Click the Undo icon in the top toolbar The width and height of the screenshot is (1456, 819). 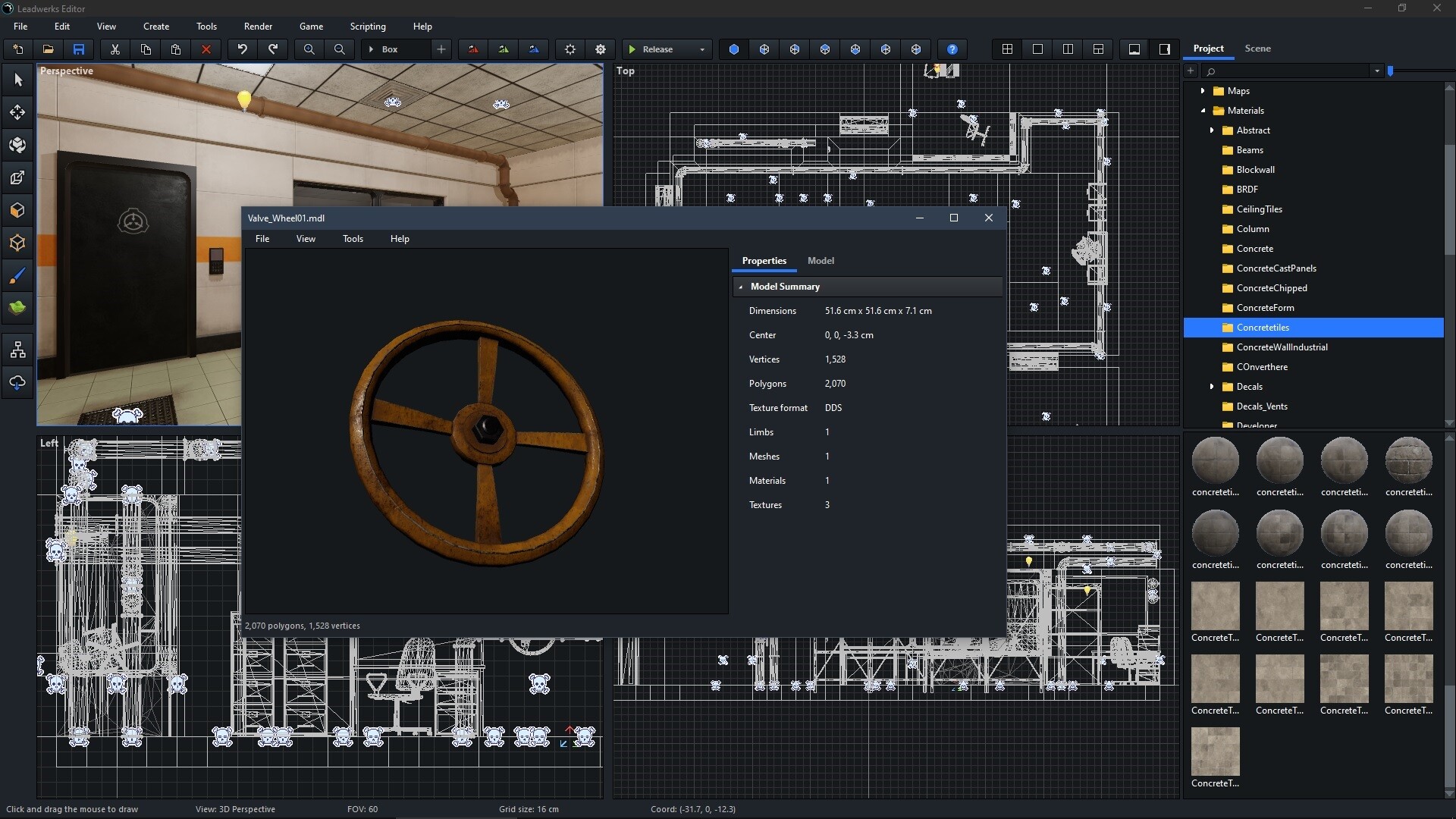[242, 49]
